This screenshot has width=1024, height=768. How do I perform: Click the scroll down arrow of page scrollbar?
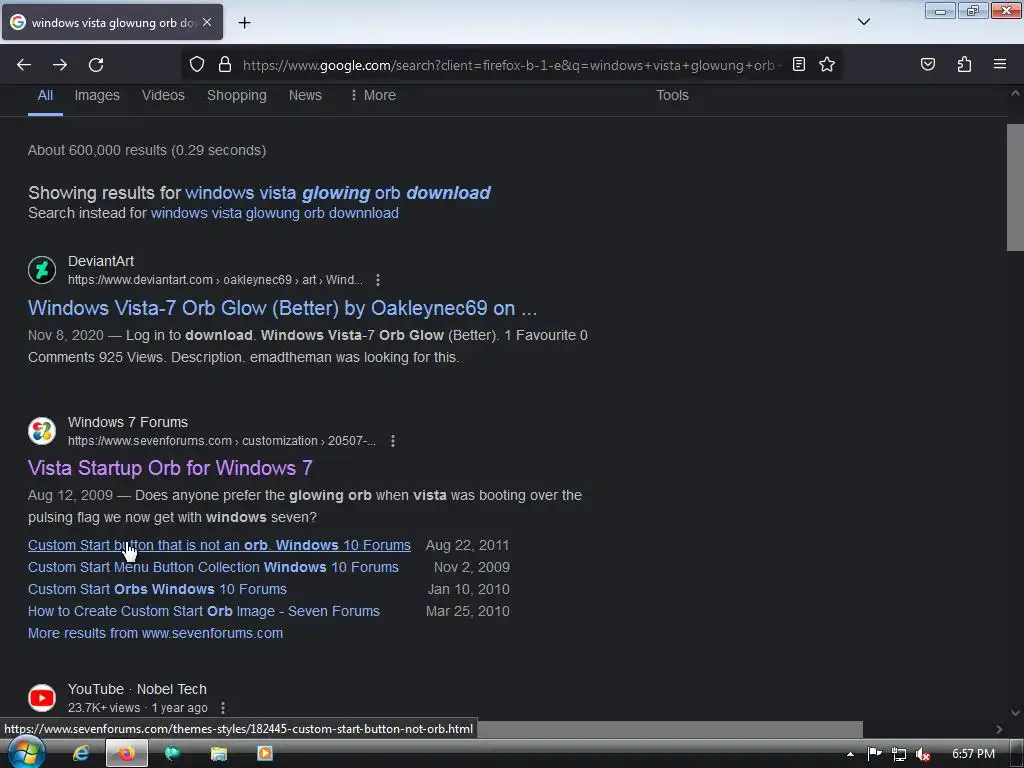(x=1015, y=712)
